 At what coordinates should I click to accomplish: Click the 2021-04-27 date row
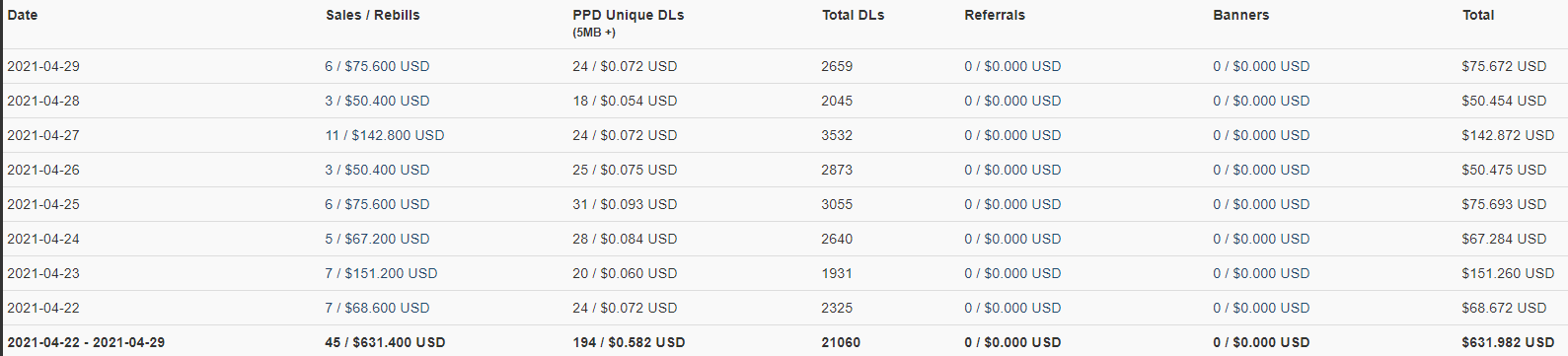(x=785, y=135)
